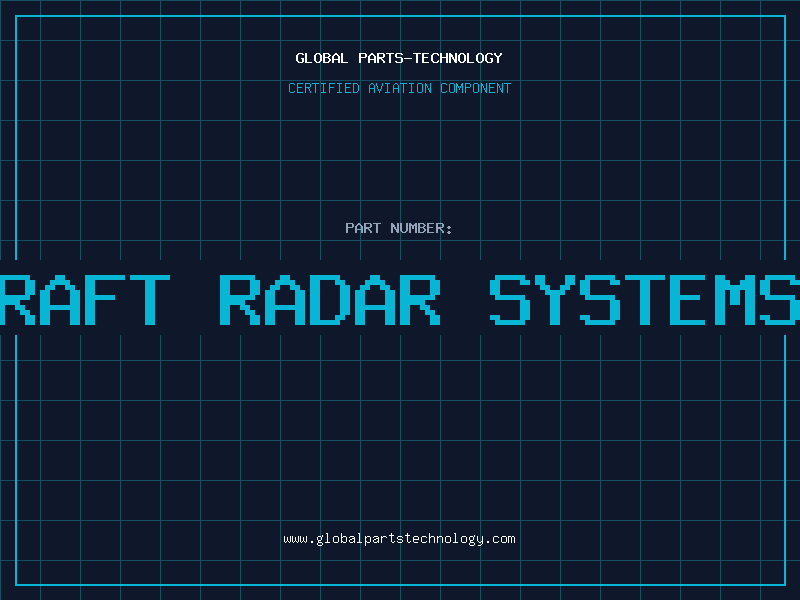Click the large SYSTEMS word in banner
This screenshot has height=600, width=800.
645,300
